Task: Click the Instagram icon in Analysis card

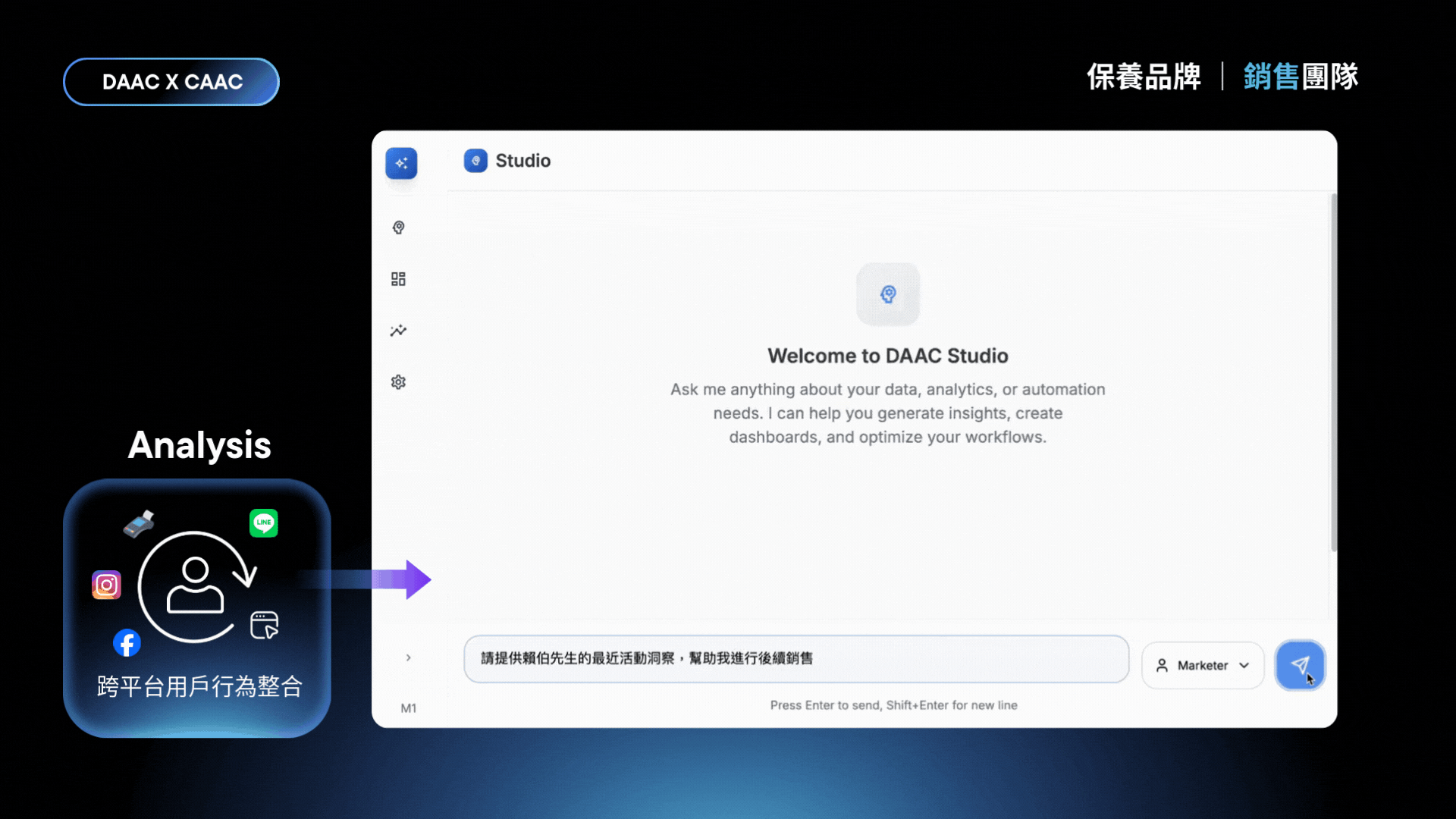Action: click(106, 585)
